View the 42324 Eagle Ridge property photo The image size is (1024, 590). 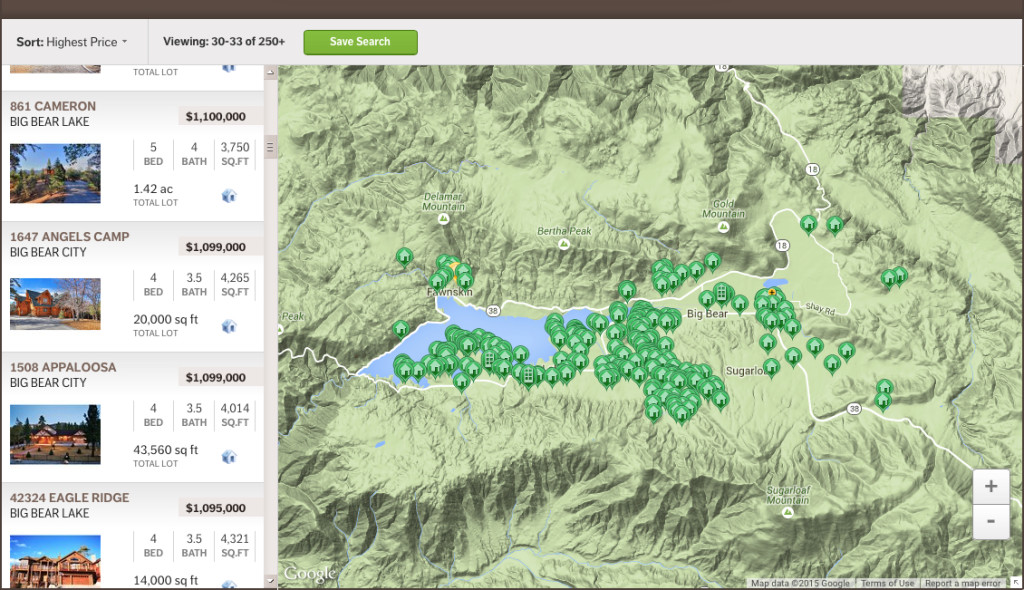coord(56,561)
